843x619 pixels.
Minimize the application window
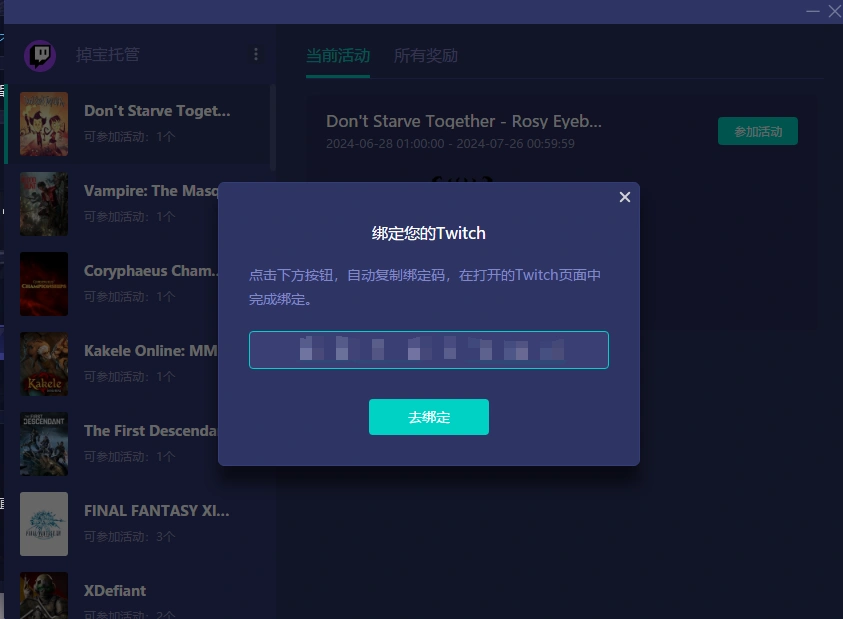(812, 11)
